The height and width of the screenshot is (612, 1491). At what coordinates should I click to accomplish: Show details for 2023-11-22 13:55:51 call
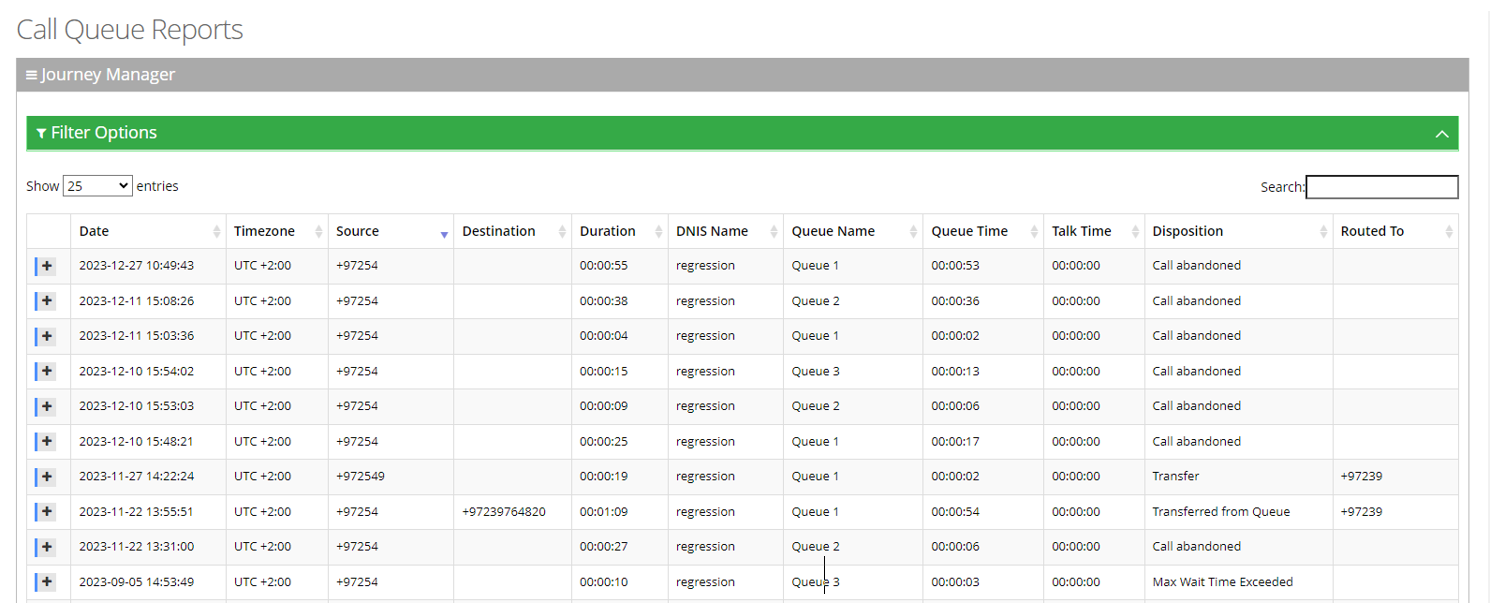[47, 512]
